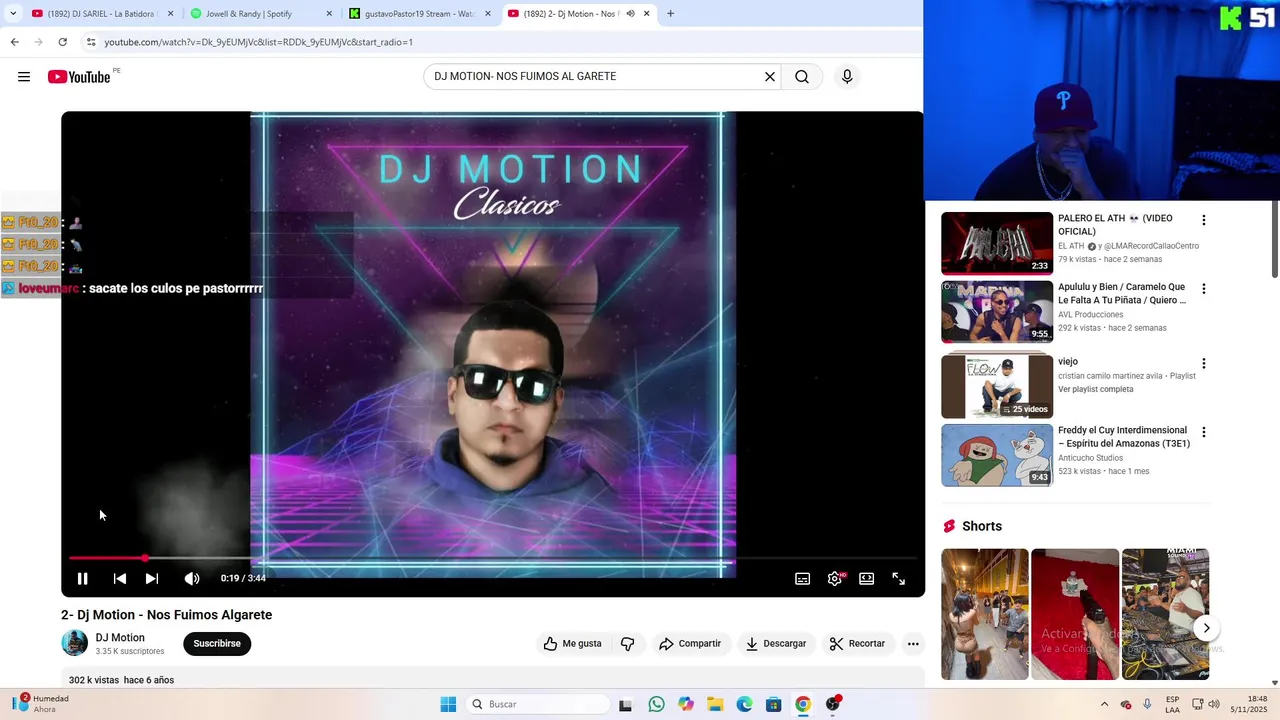Download the video with Descargar

776,644
